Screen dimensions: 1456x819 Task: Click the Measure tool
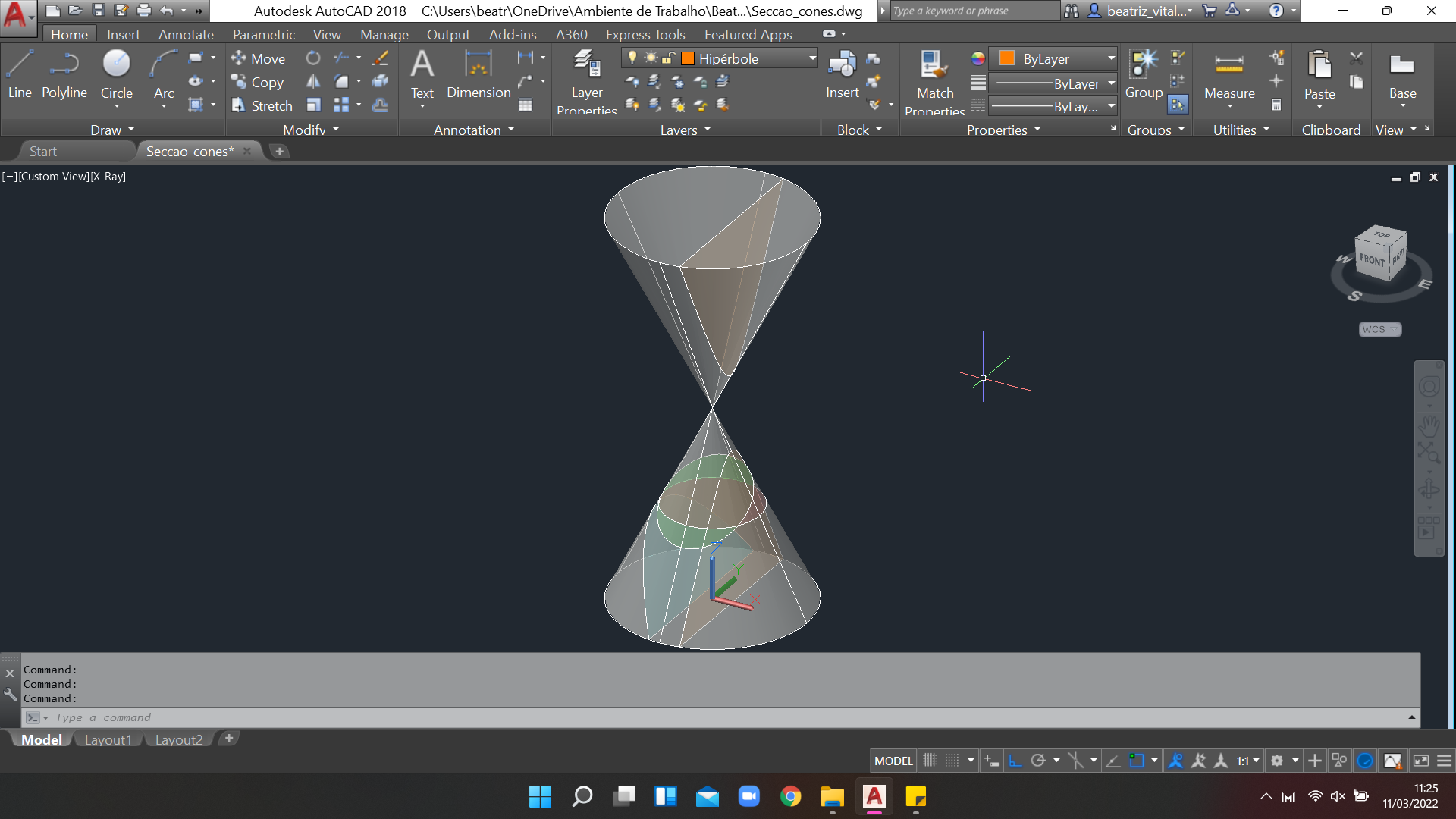(1229, 74)
